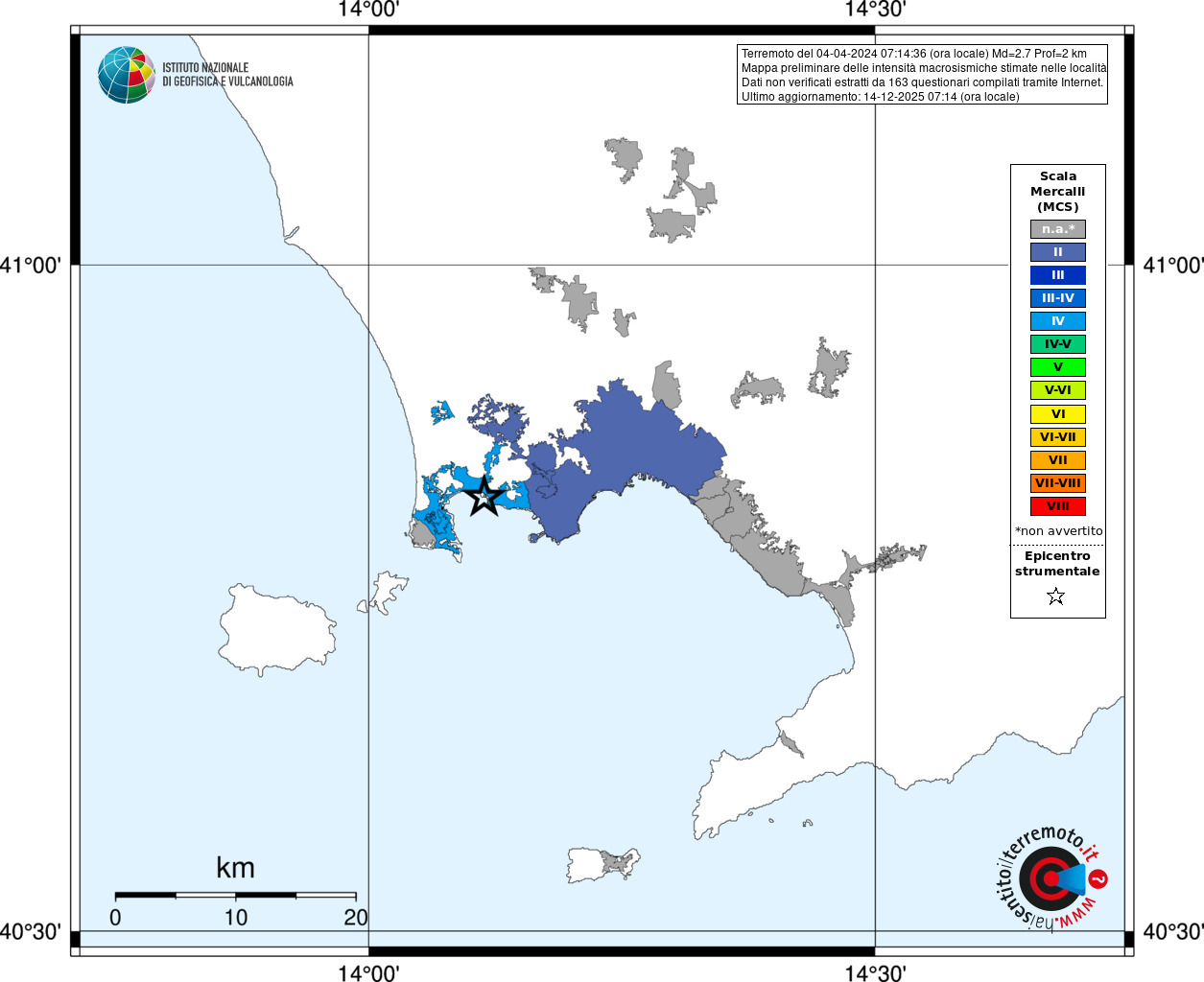Screen dimensions: 1204x982
Task: Select the IV-V green legend swatch
Action: [x=1058, y=344]
